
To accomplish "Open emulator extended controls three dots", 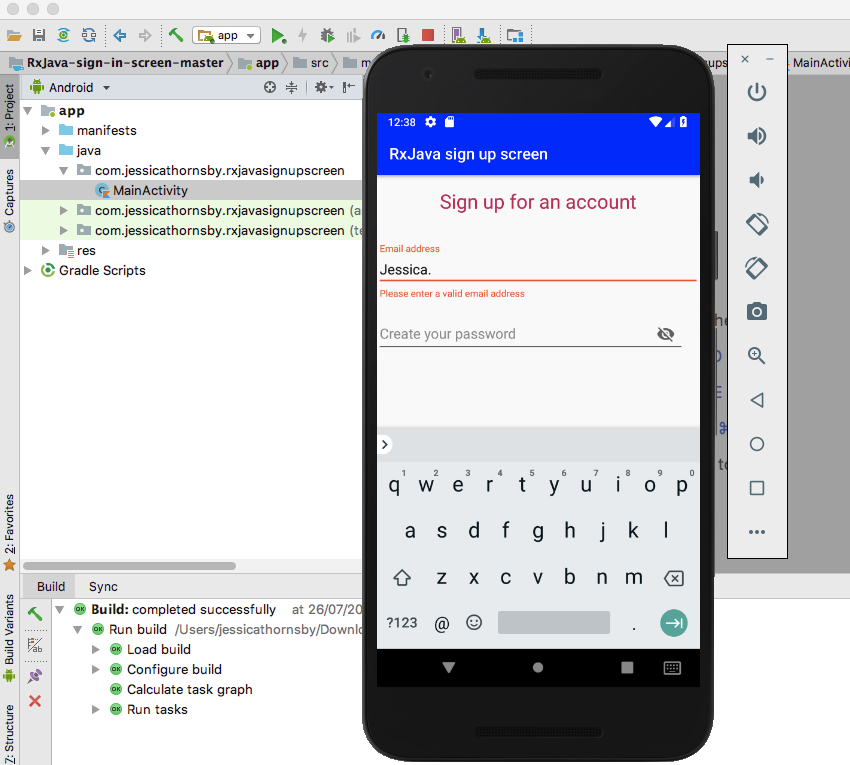I will pyautogui.click(x=757, y=532).
